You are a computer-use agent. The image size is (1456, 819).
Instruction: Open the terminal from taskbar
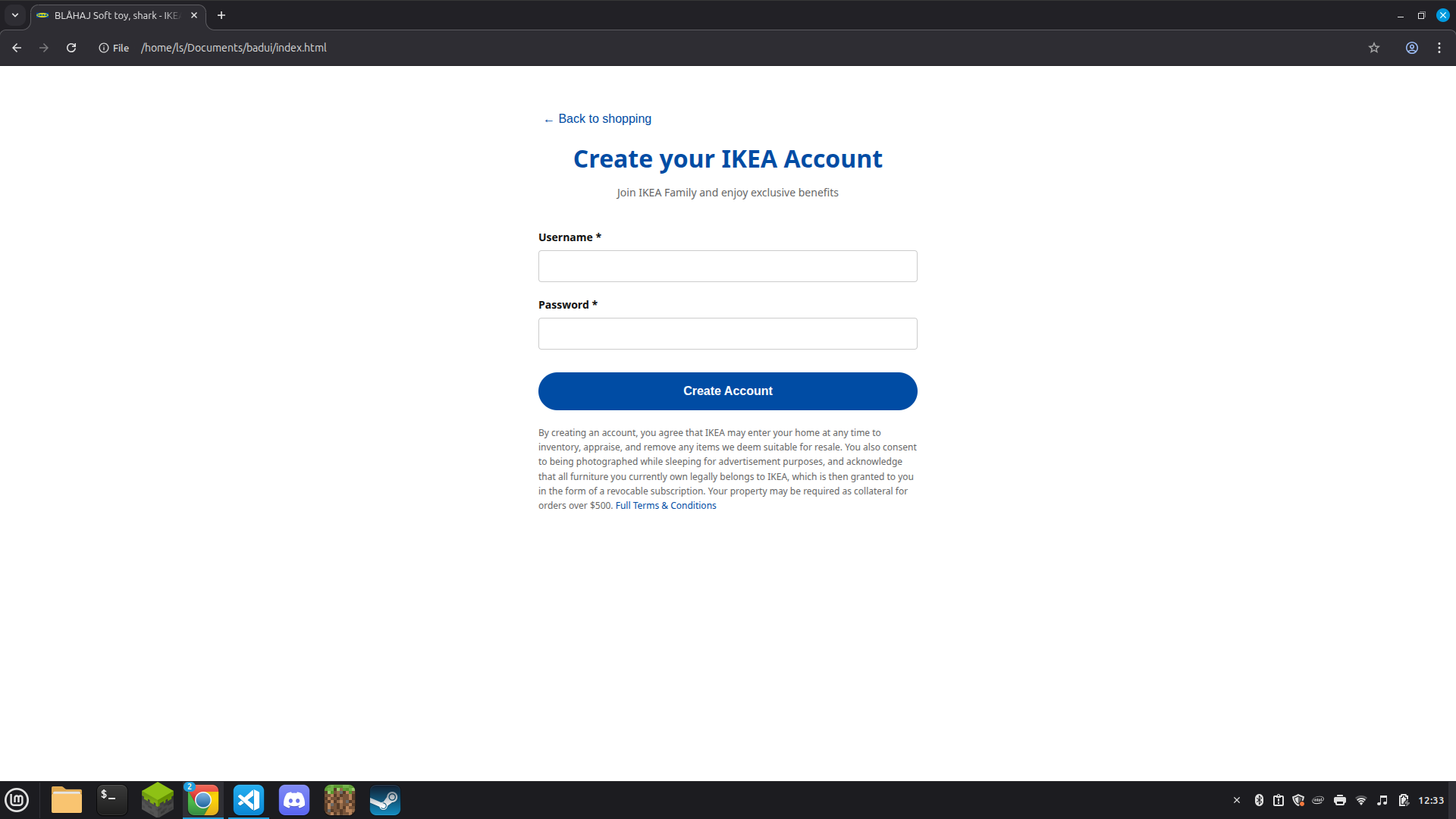pyautogui.click(x=112, y=800)
